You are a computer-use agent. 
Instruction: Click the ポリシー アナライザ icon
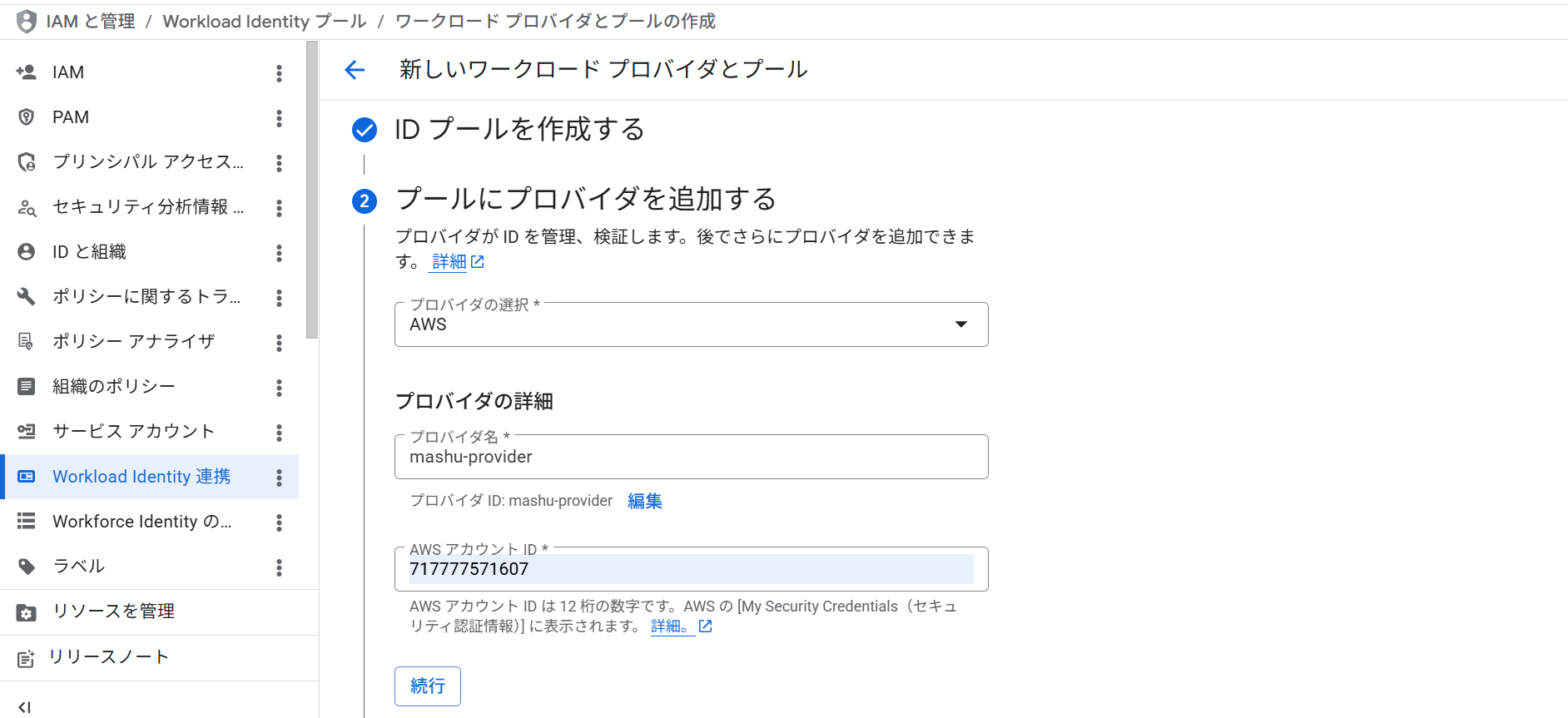[x=27, y=341]
